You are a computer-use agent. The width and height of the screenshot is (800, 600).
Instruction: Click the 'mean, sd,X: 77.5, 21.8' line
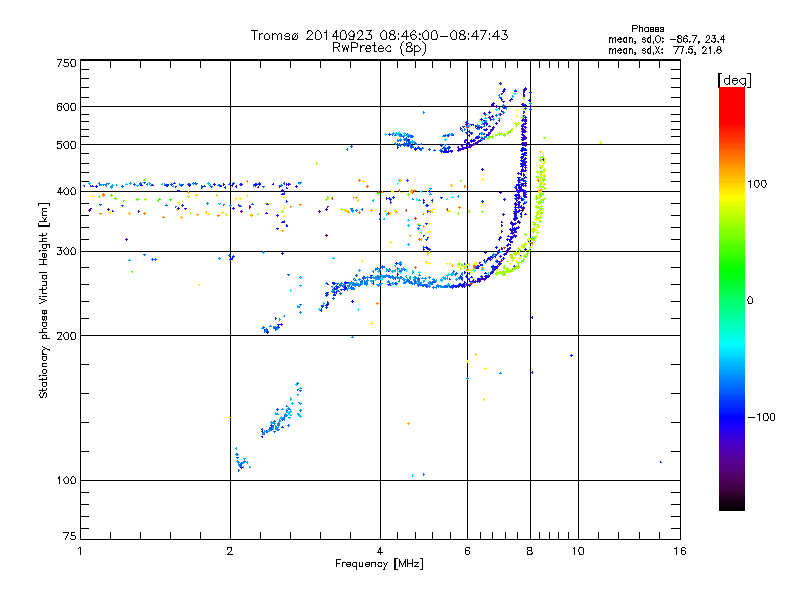click(665, 50)
